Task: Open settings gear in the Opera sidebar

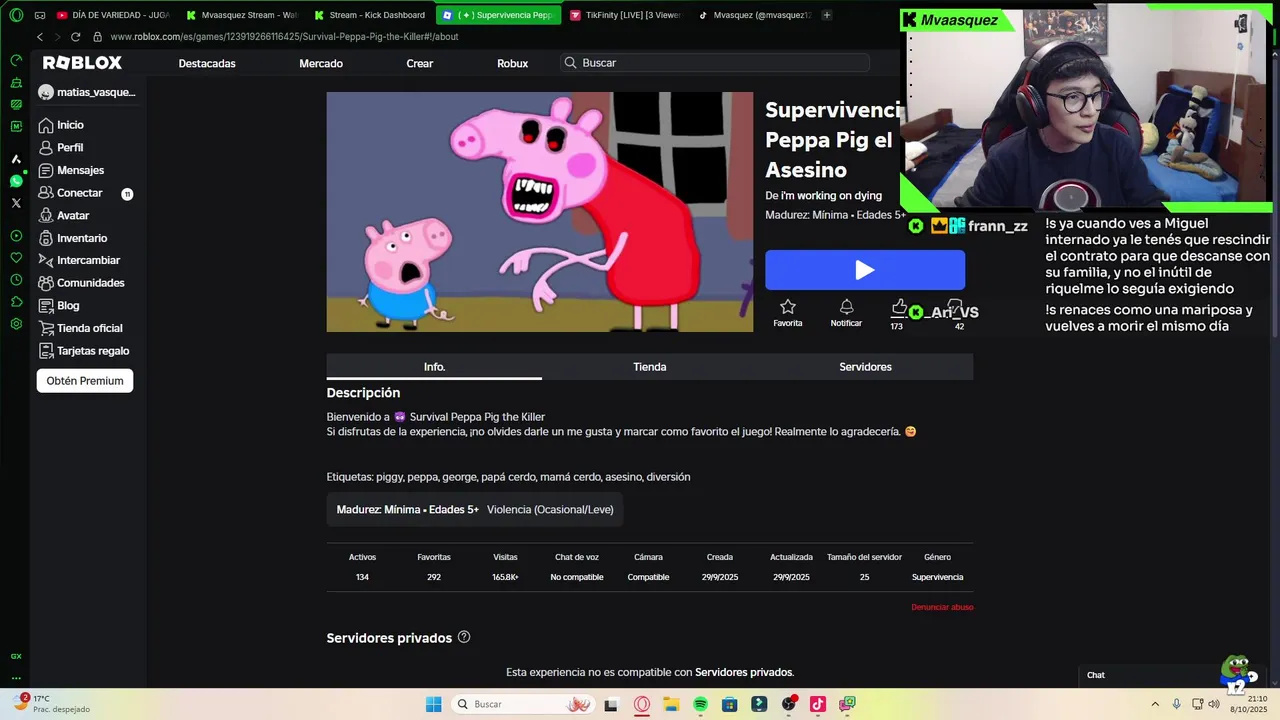Action: 16,324
